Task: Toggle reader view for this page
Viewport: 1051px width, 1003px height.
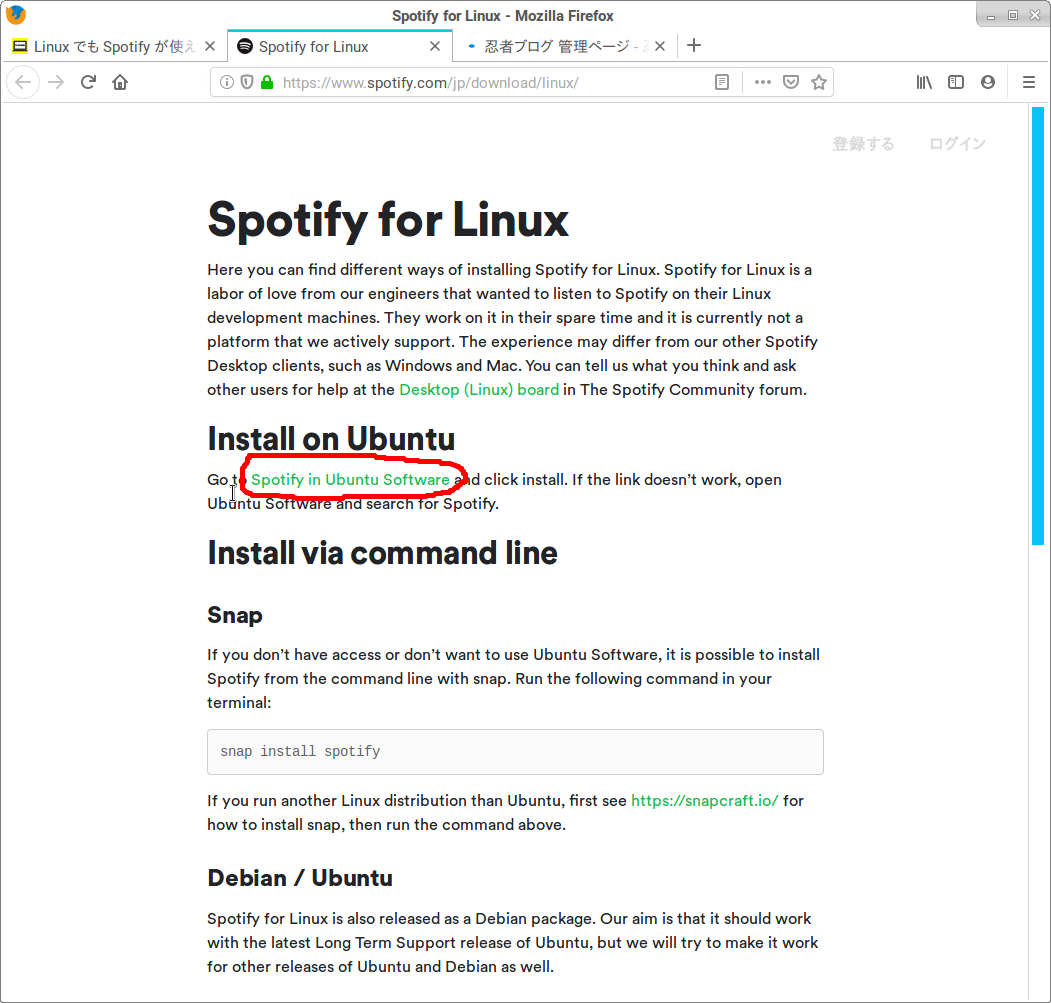Action: pyautogui.click(x=722, y=82)
